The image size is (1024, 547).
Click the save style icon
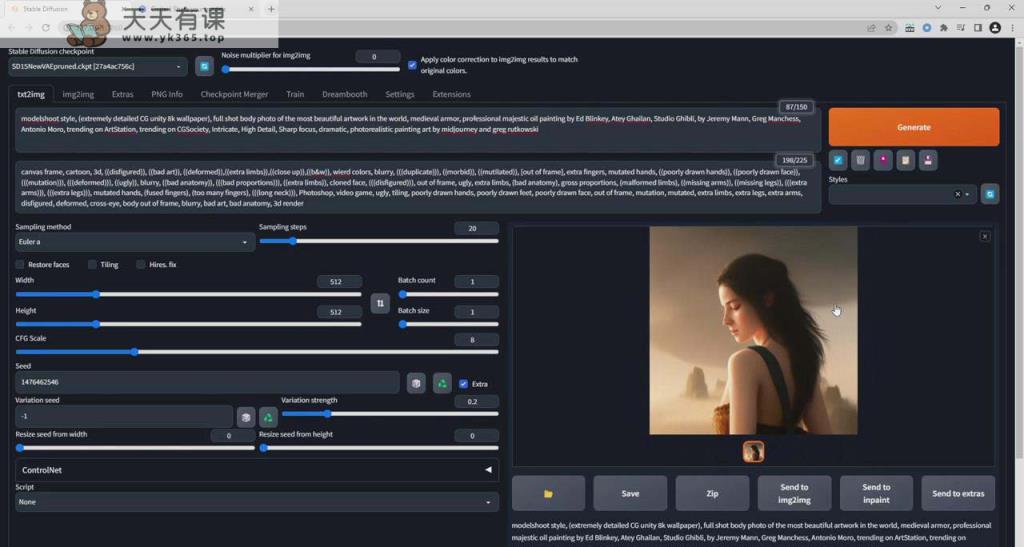(928, 160)
